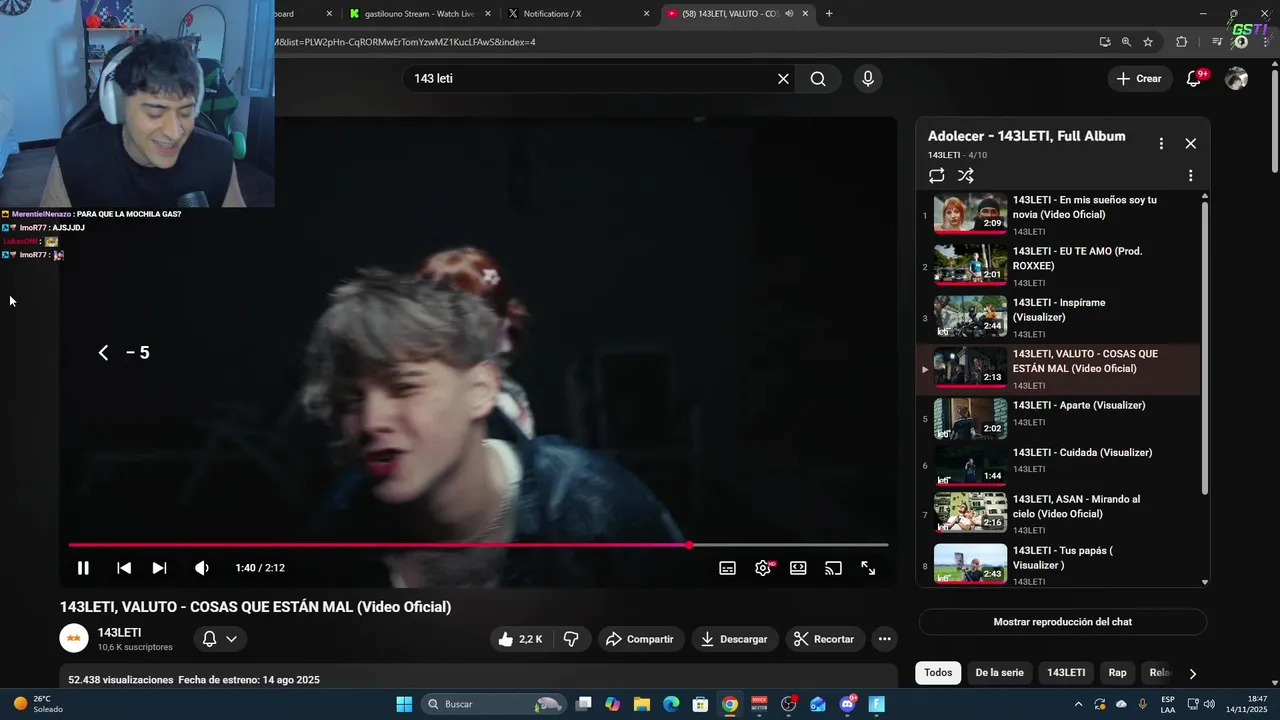The height and width of the screenshot is (720, 1280).
Task: Open the player settings gear menu
Action: (x=763, y=568)
